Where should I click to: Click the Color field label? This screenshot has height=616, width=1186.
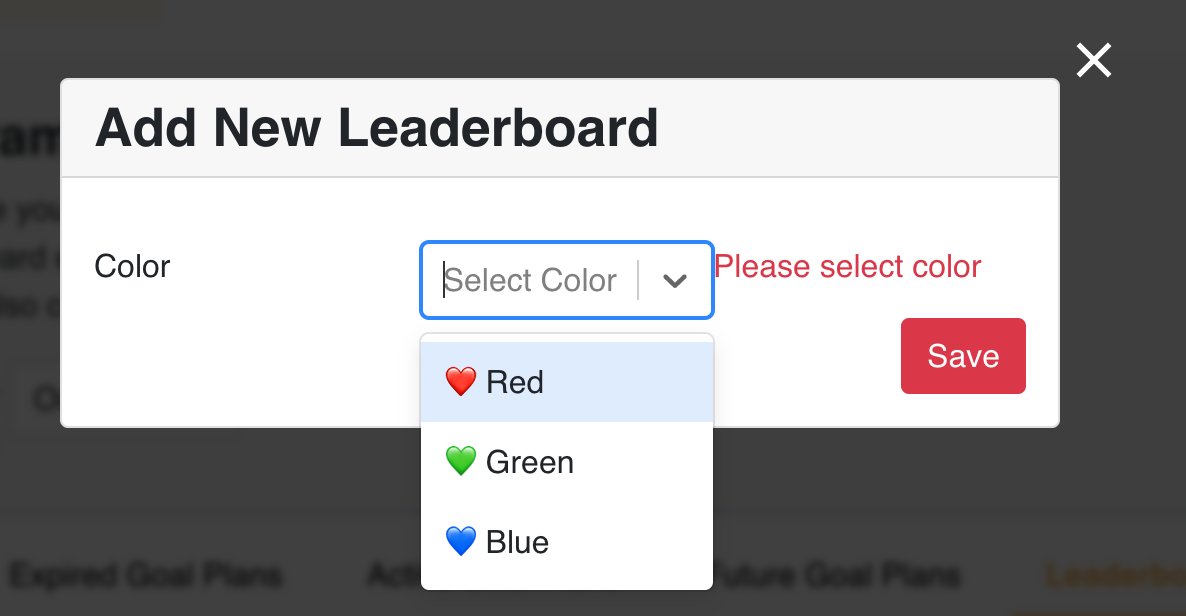tap(131, 266)
